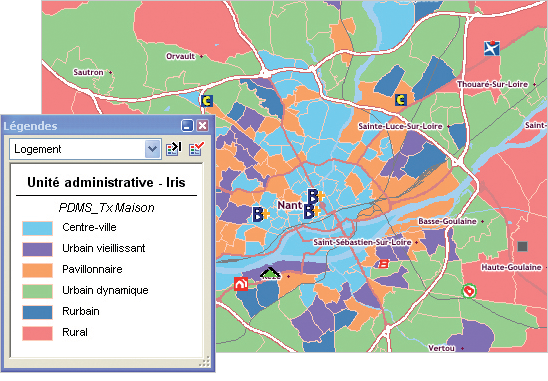Click the legend checkmark options icon

[197, 149]
